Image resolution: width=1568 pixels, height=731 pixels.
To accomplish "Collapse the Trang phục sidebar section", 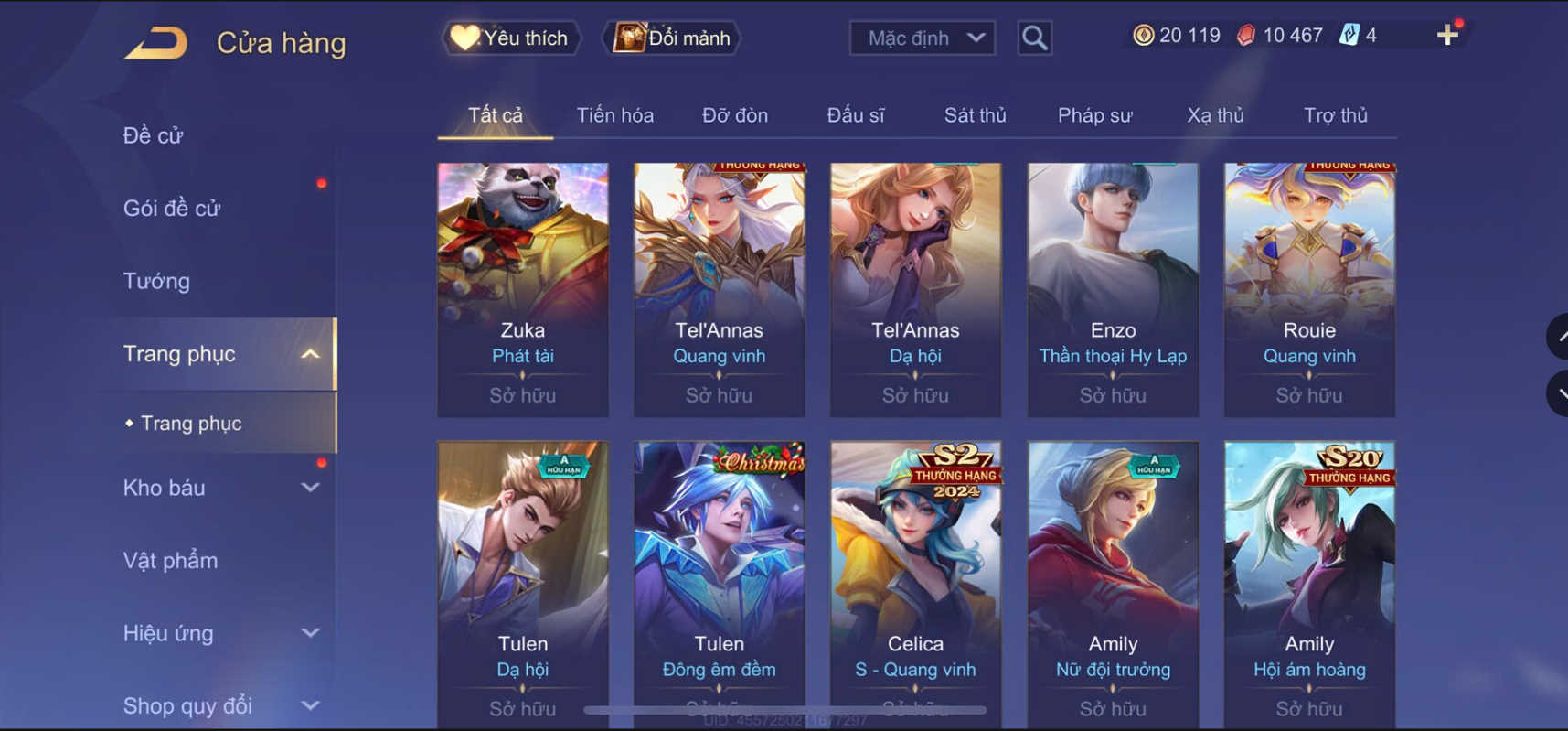I will (310, 354).
